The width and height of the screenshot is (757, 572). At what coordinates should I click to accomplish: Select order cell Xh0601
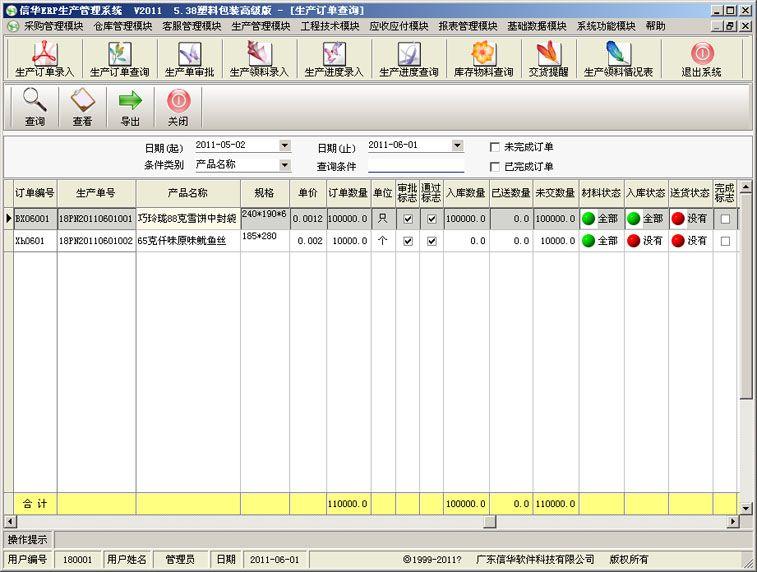35,240
